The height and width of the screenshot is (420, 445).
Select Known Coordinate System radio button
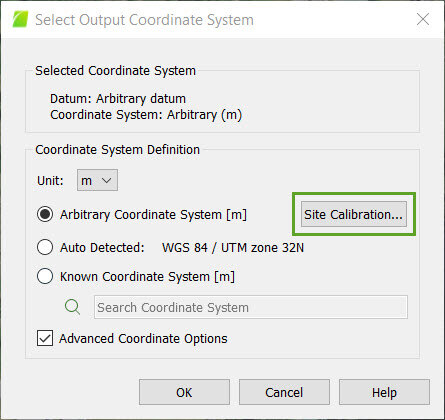[x=45, y=276]
